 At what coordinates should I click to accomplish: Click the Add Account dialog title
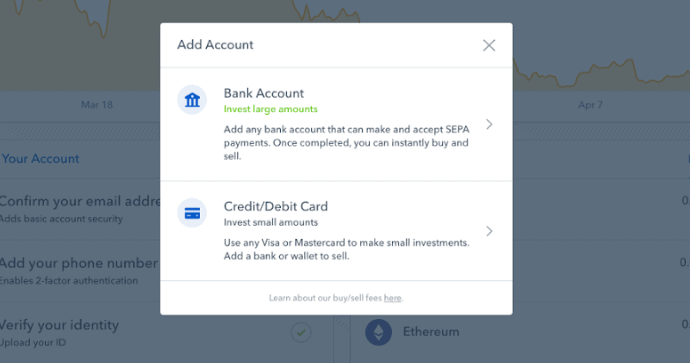[215, 45]
